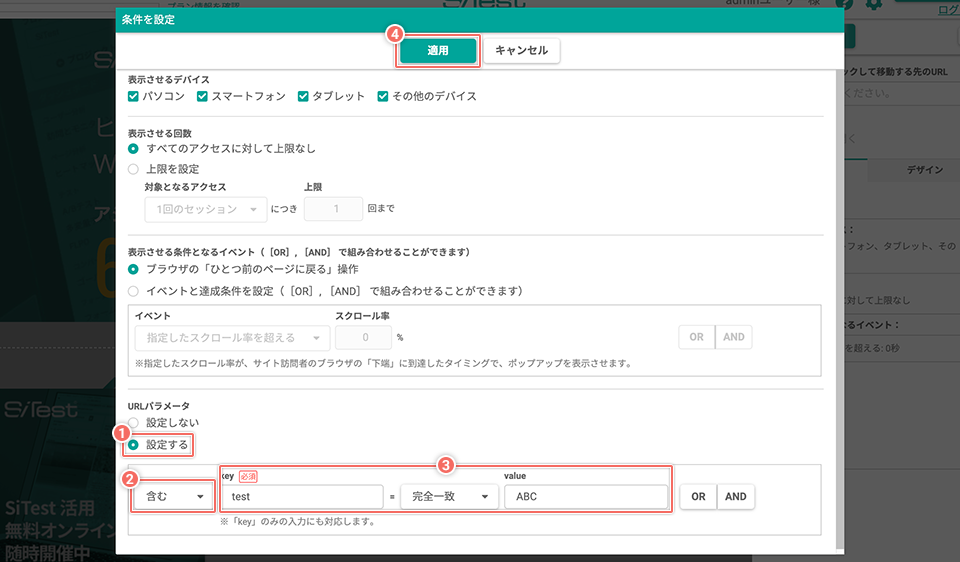Click the AND button in URLパラメータ row
The image size is (960, 562).
(x=735, y=496)
